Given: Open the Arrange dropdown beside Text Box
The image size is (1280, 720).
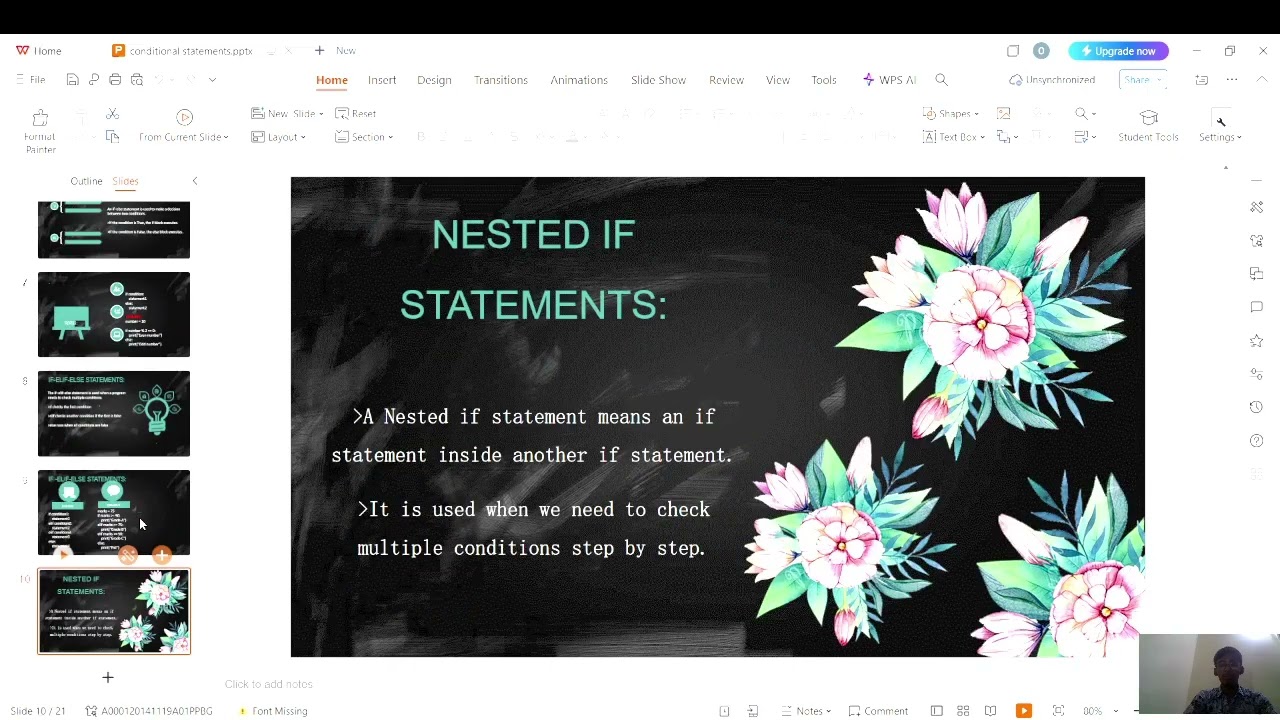Looking at the screenshot, I should coord(1007,137).
